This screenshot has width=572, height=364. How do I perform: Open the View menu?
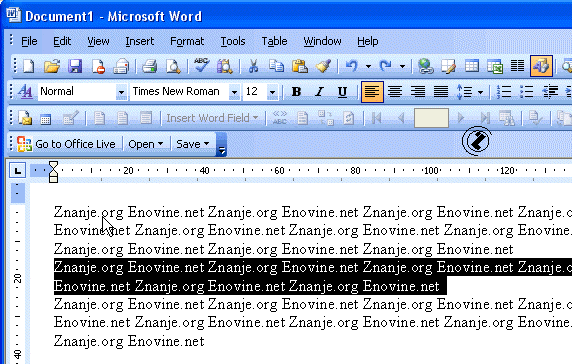tap(98, 41)
